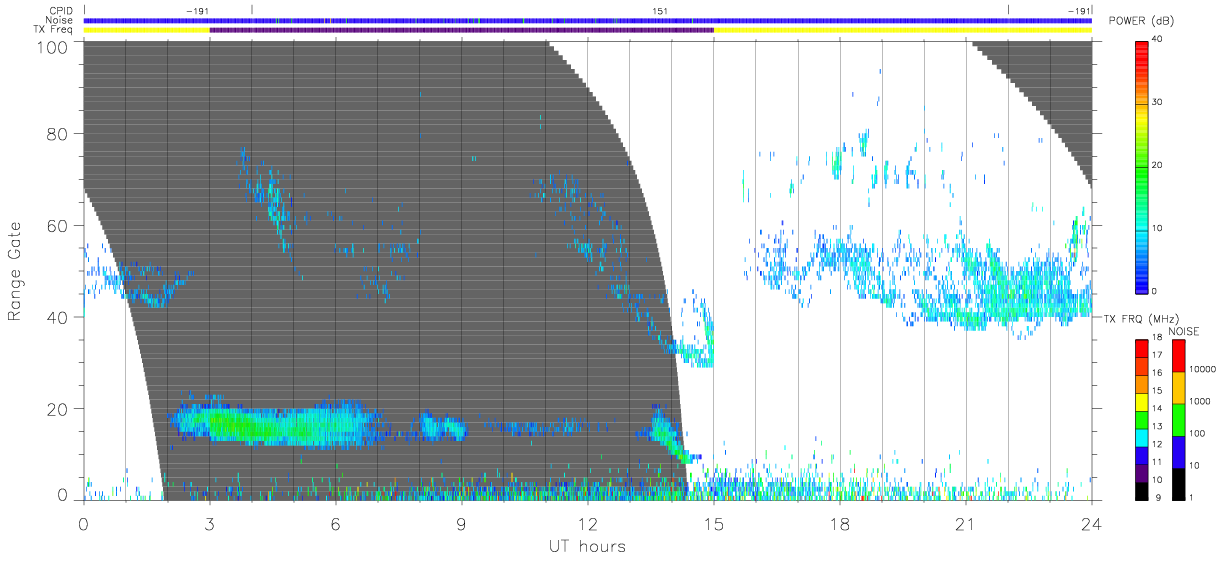The width and height of the screenshot is (1228, 567).
Task: Select the 'NOISE' legend title
Action: pos(1184,331)
